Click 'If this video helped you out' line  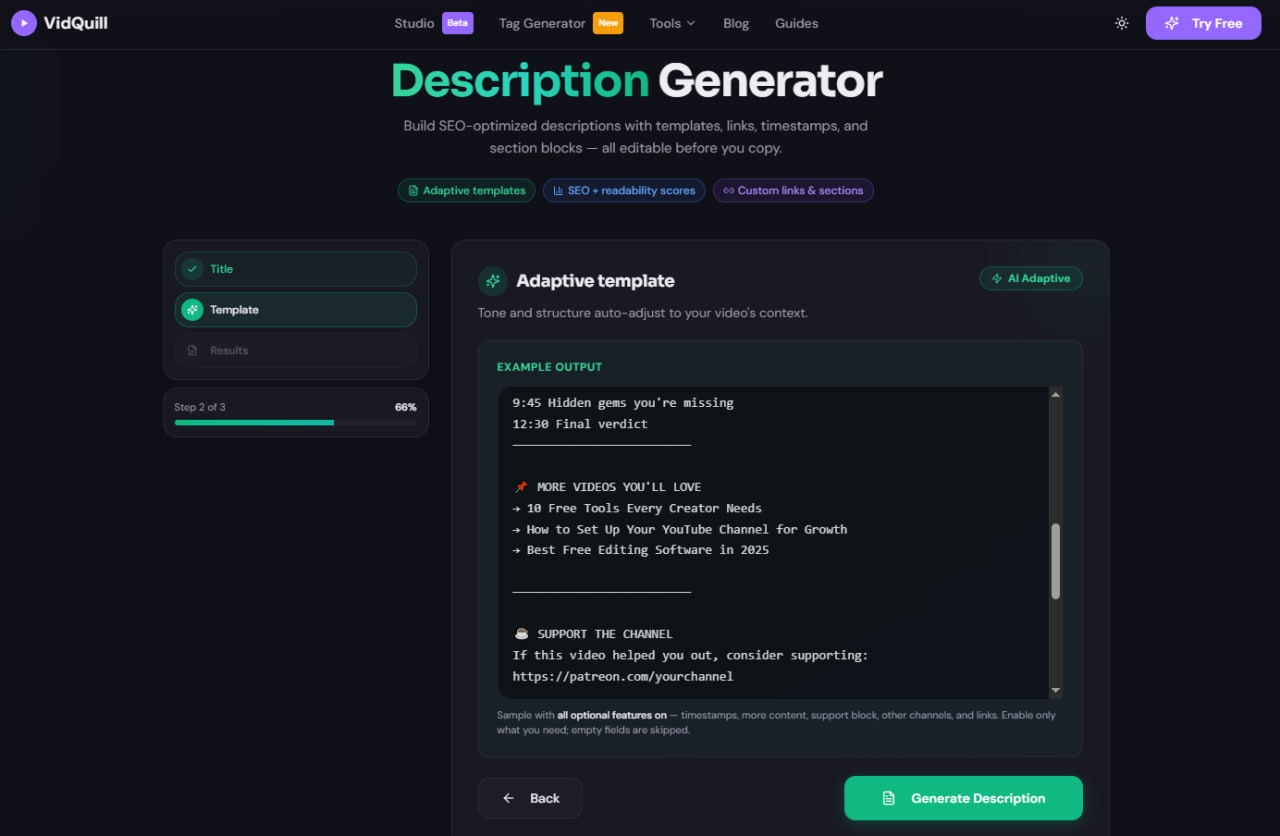[x=691, y=655]
